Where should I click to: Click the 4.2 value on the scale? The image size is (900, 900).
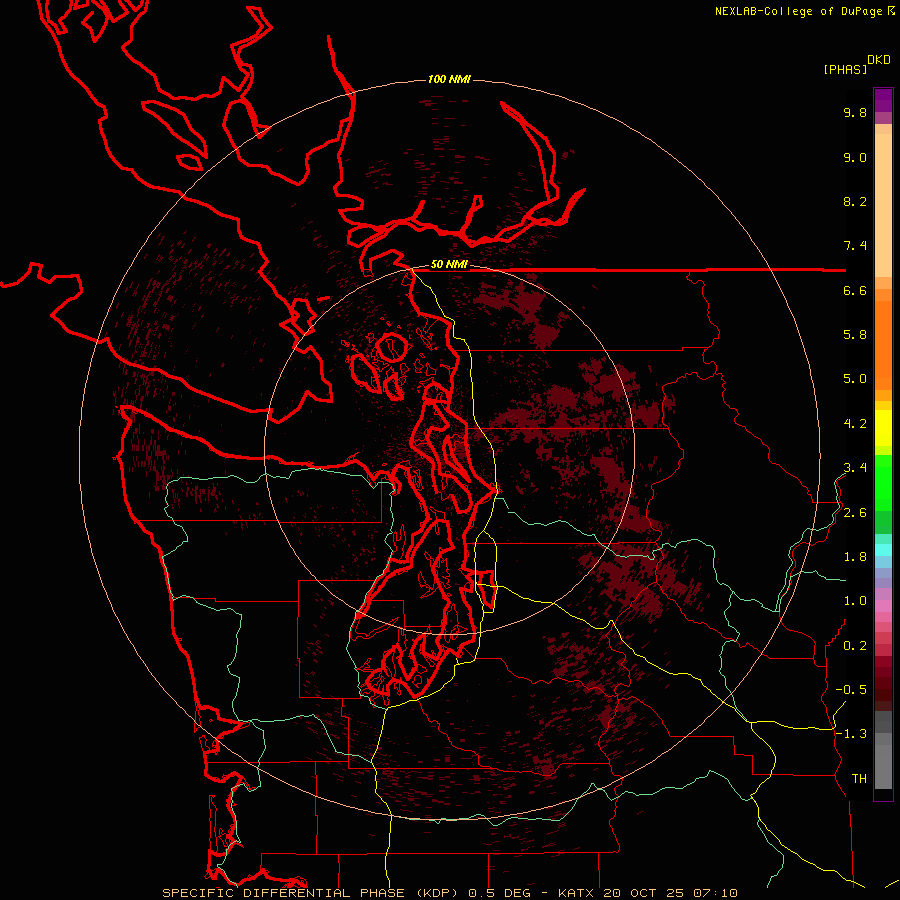tap(855, 424)
